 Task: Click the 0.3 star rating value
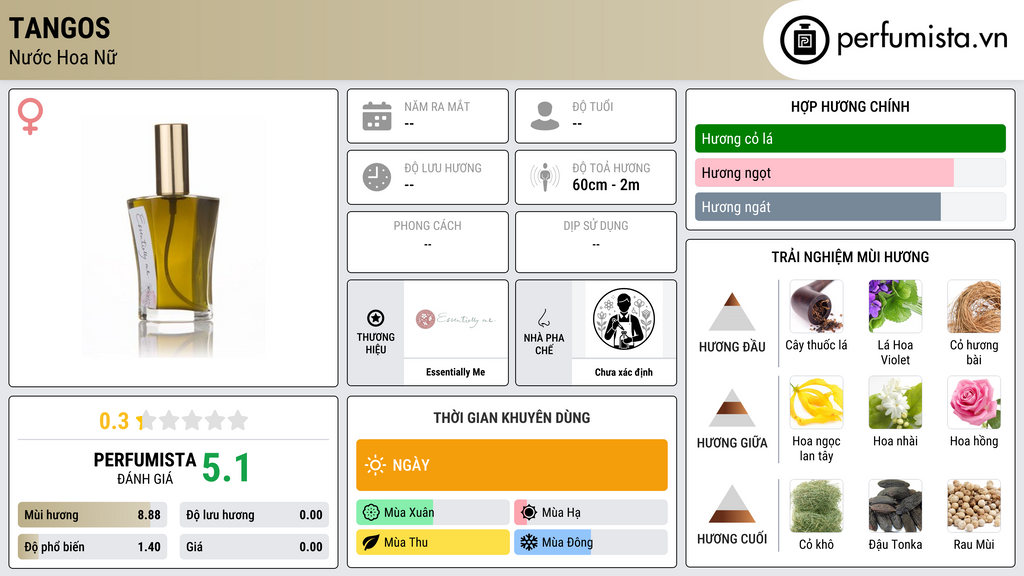coord(114,421)
